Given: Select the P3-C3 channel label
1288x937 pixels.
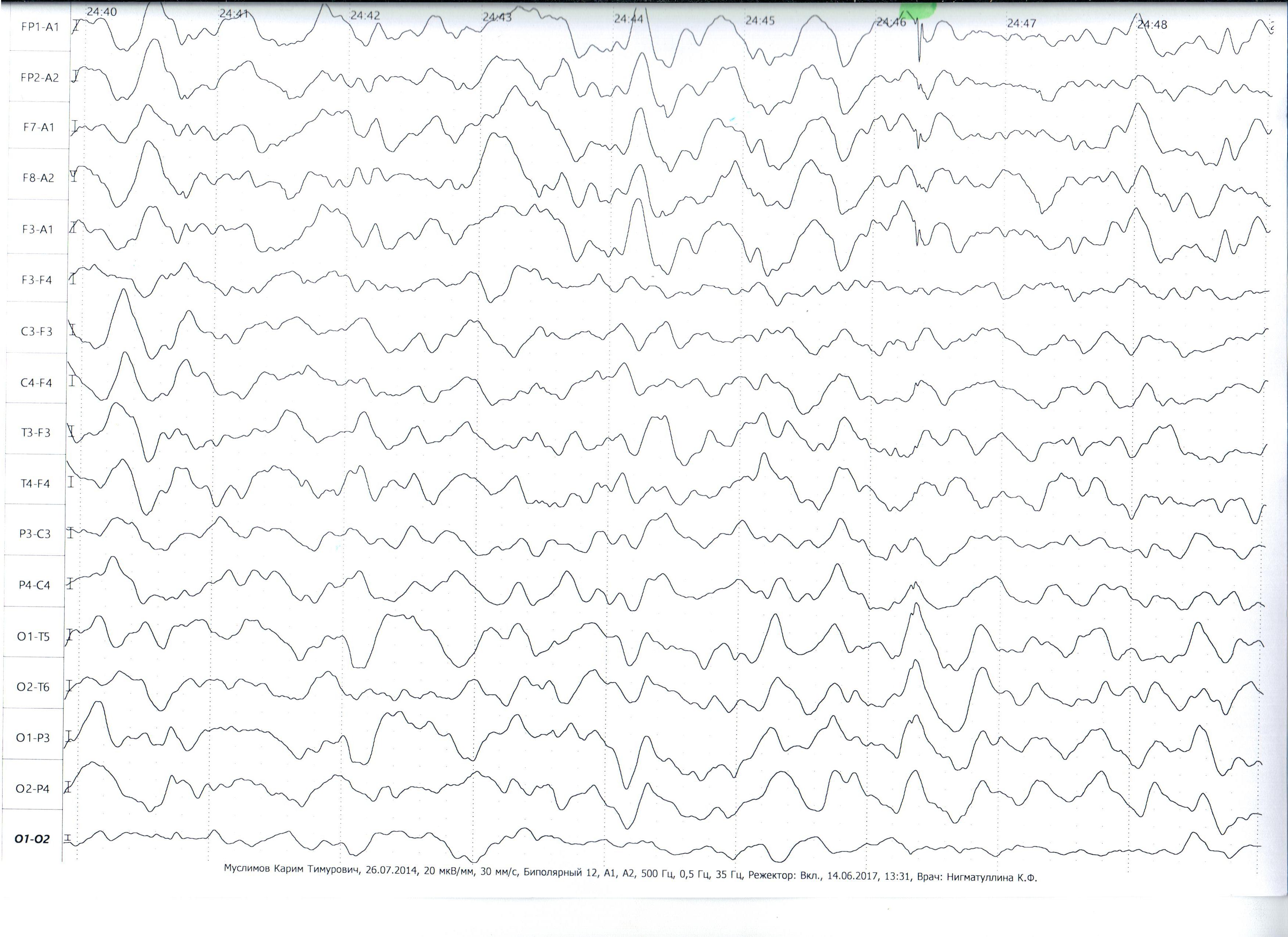Looking at the screenshot, I should 35,534.
